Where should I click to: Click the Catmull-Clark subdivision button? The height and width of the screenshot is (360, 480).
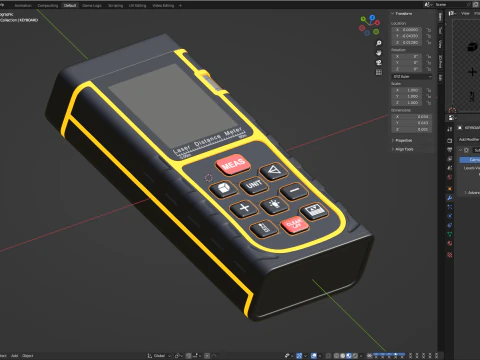click(x=470, y=160)
